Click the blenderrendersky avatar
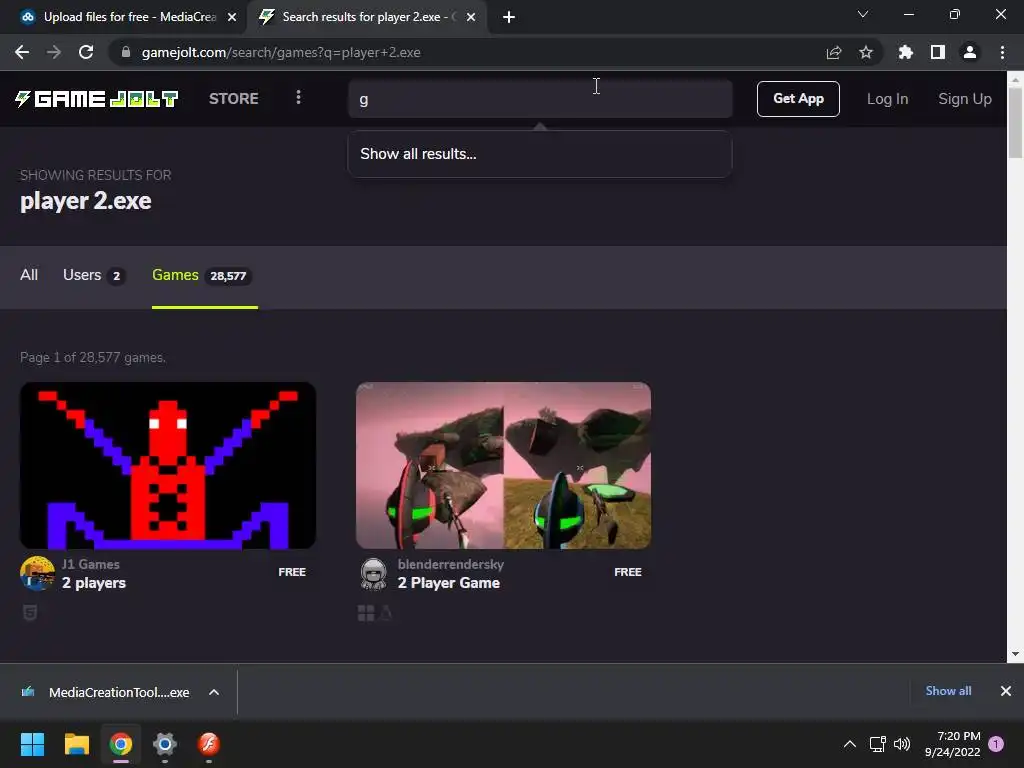 click(374, 573)
